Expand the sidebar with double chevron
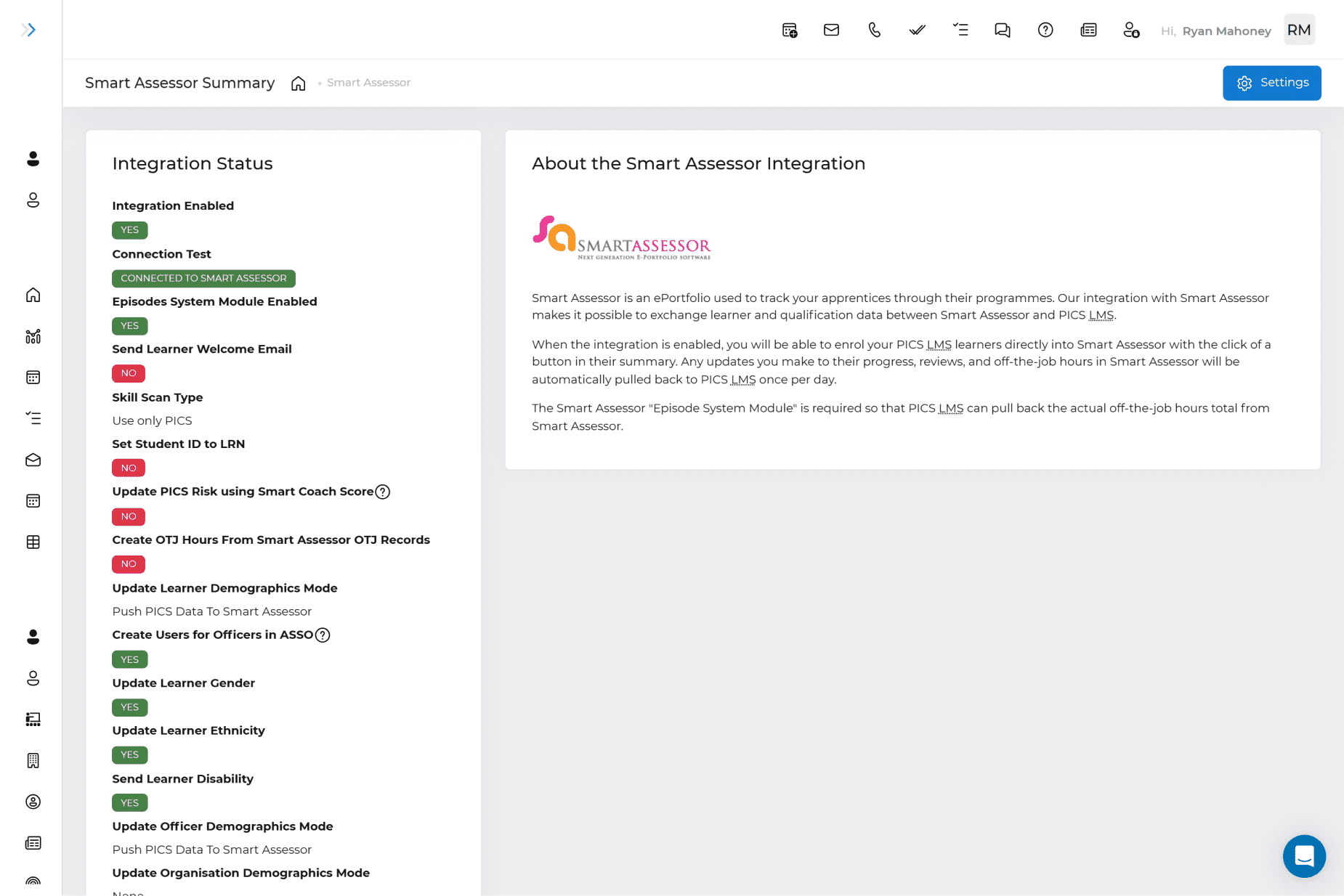1344x896 pixels. (28, 30)
